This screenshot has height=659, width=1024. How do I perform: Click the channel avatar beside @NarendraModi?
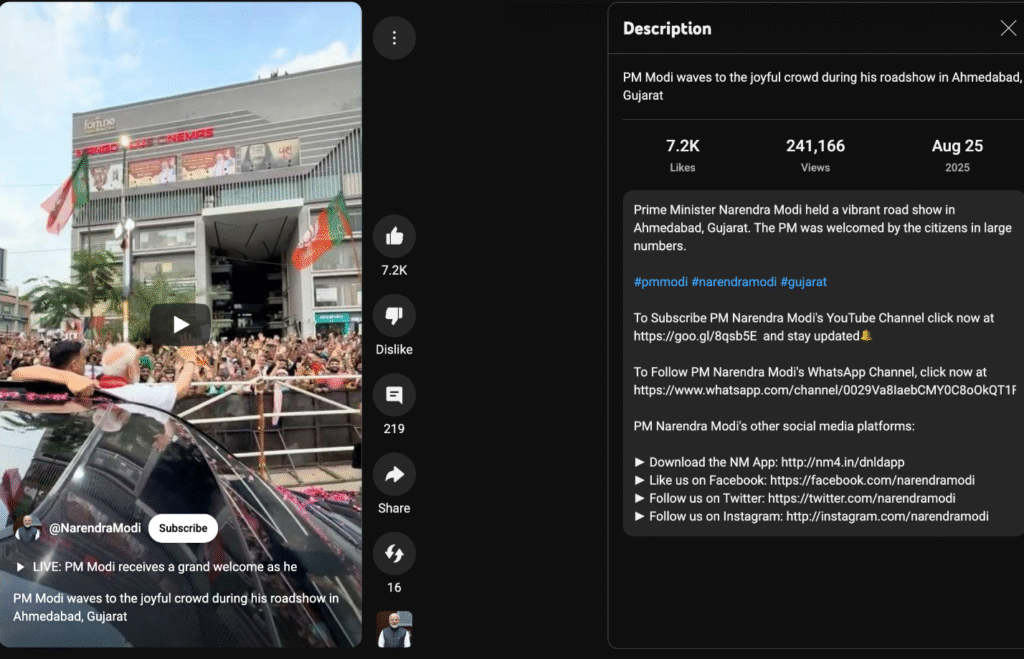point(27,528)
